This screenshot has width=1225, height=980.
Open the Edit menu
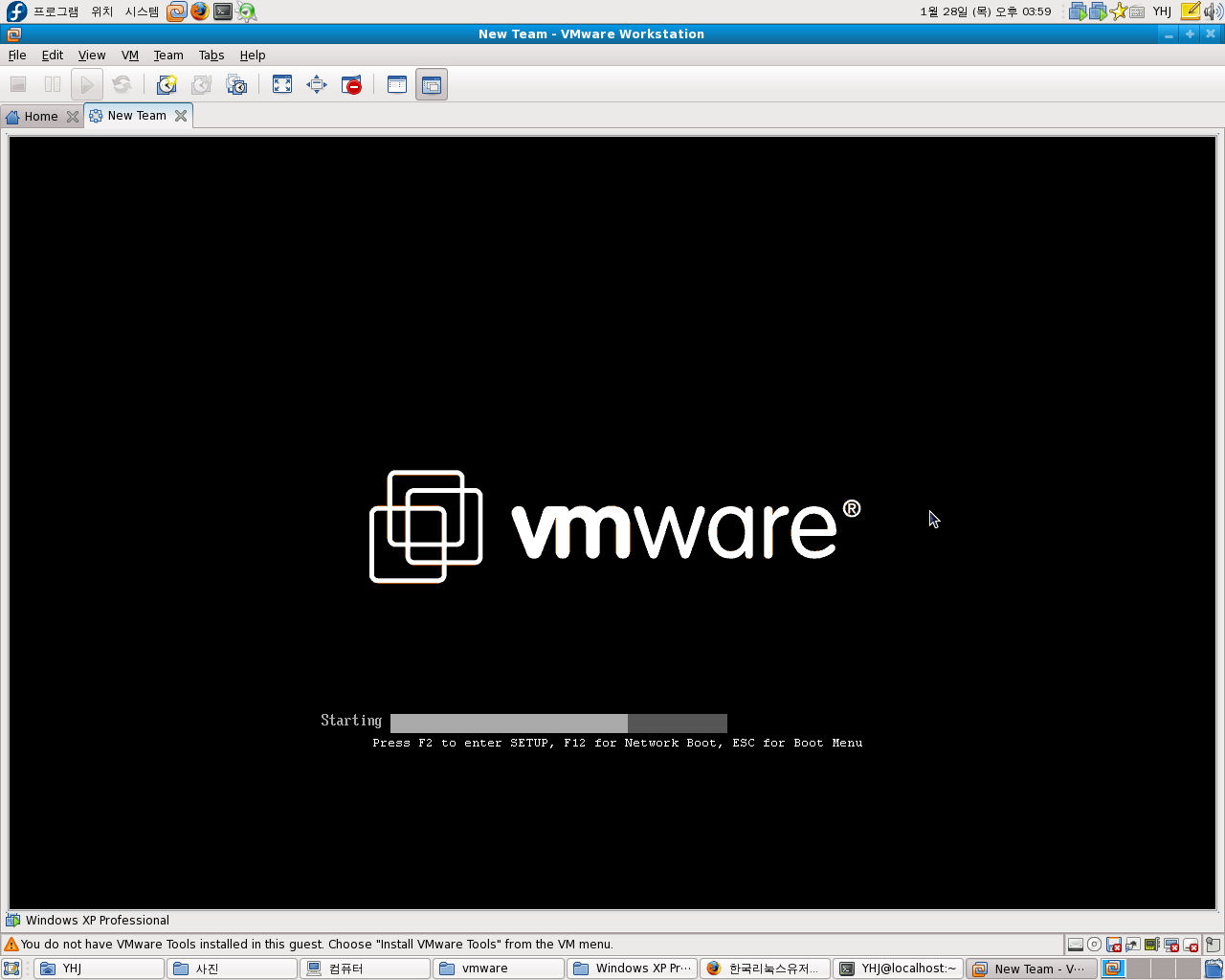point(53,56)
